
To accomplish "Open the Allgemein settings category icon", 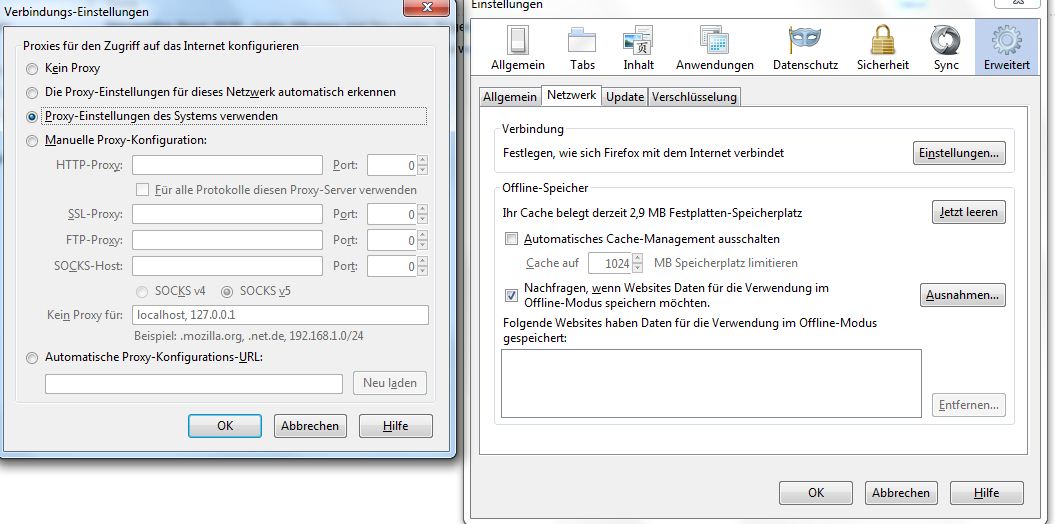I will tap(517, 47).
